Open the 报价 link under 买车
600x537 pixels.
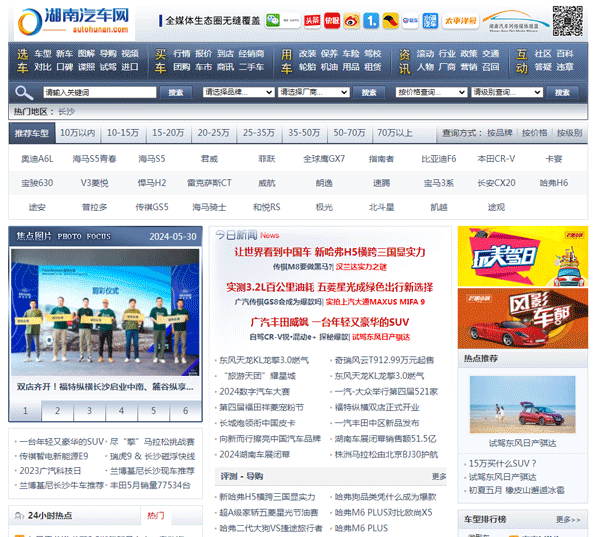(203, 54)
